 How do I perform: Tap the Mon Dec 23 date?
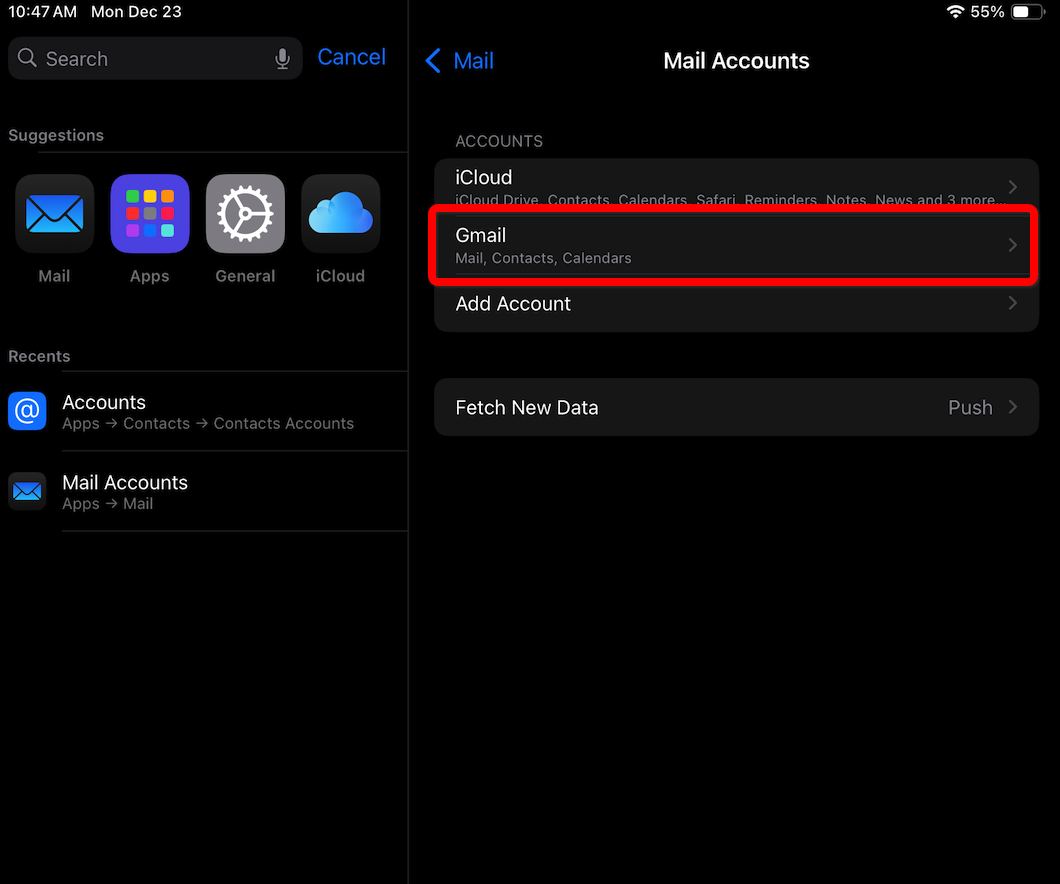136,11
